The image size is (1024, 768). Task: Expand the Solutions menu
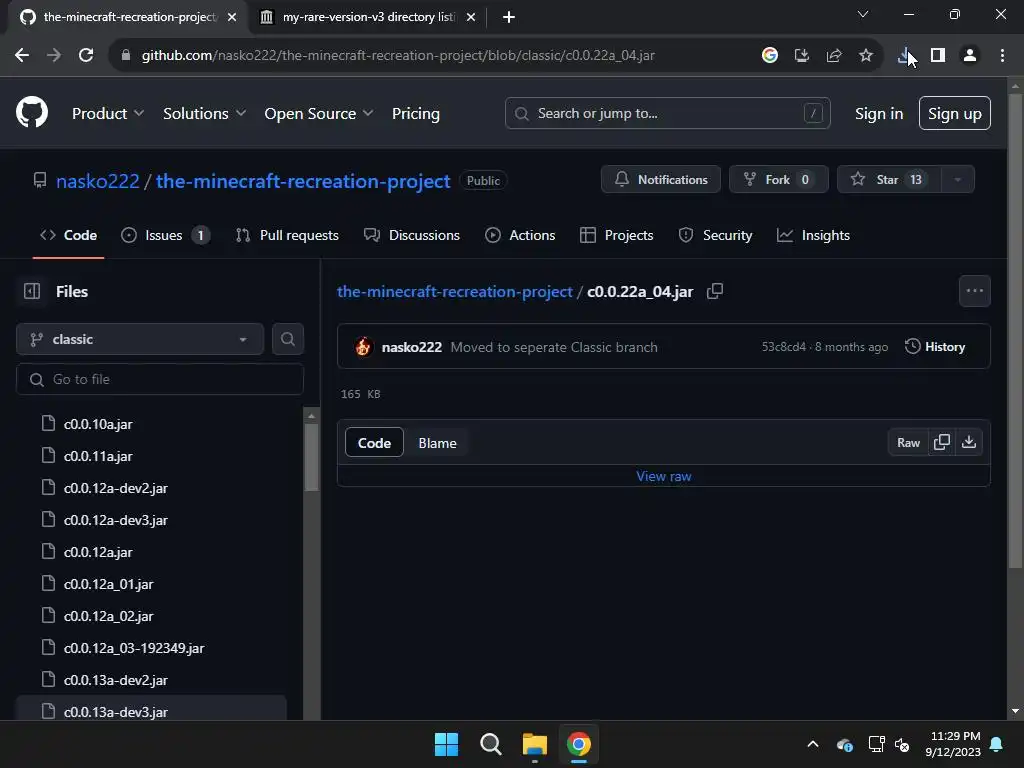(x=204, y=114)
